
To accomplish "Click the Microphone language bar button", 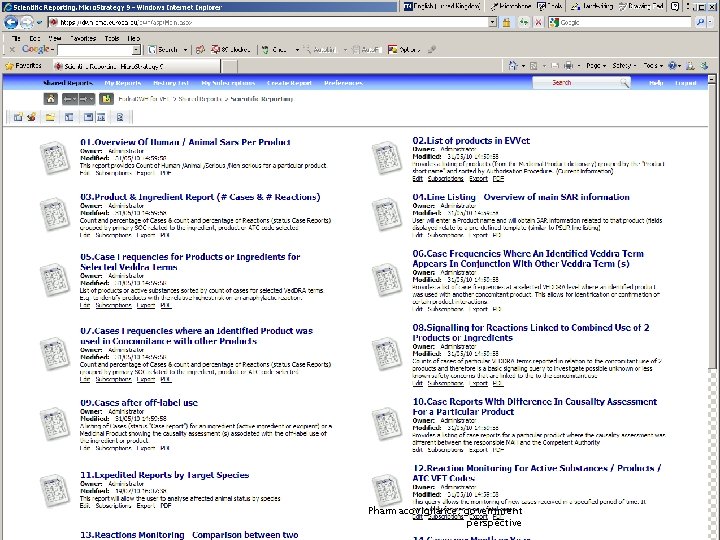I will click(510, 6).
